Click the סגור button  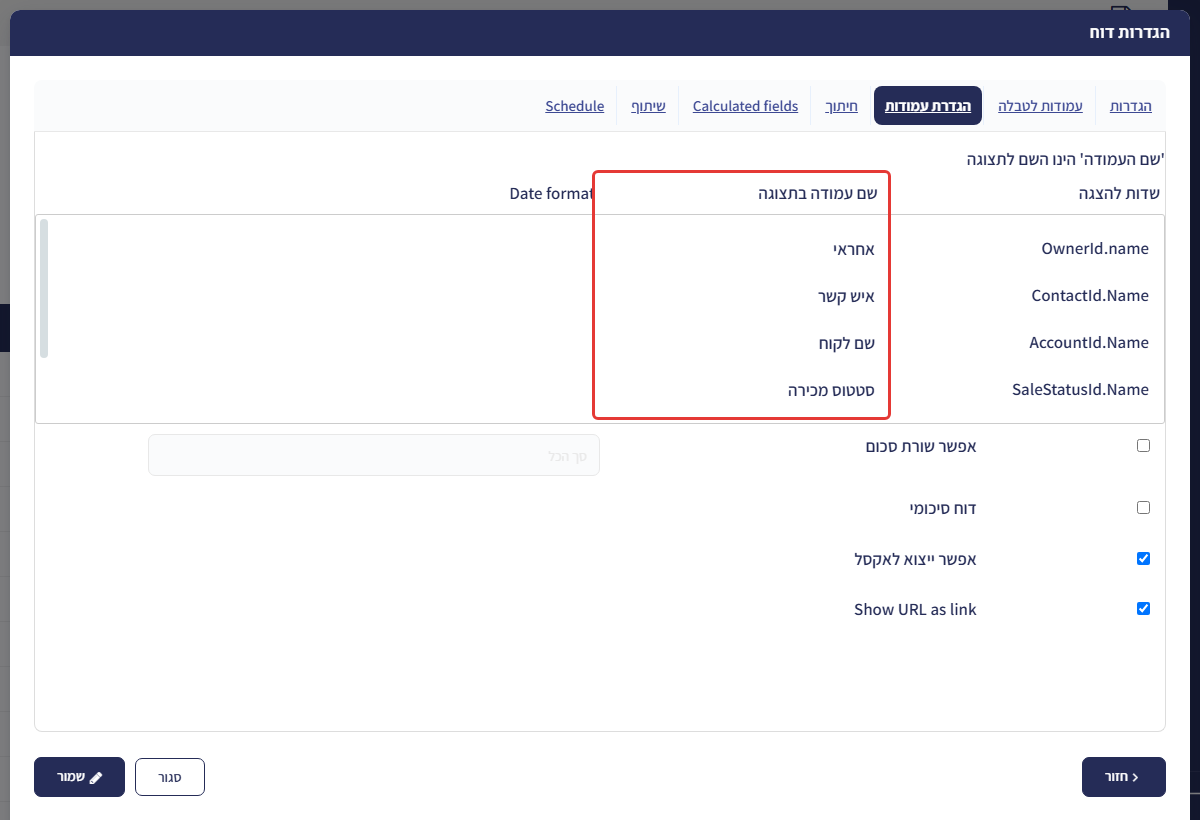tap(170, 777)
